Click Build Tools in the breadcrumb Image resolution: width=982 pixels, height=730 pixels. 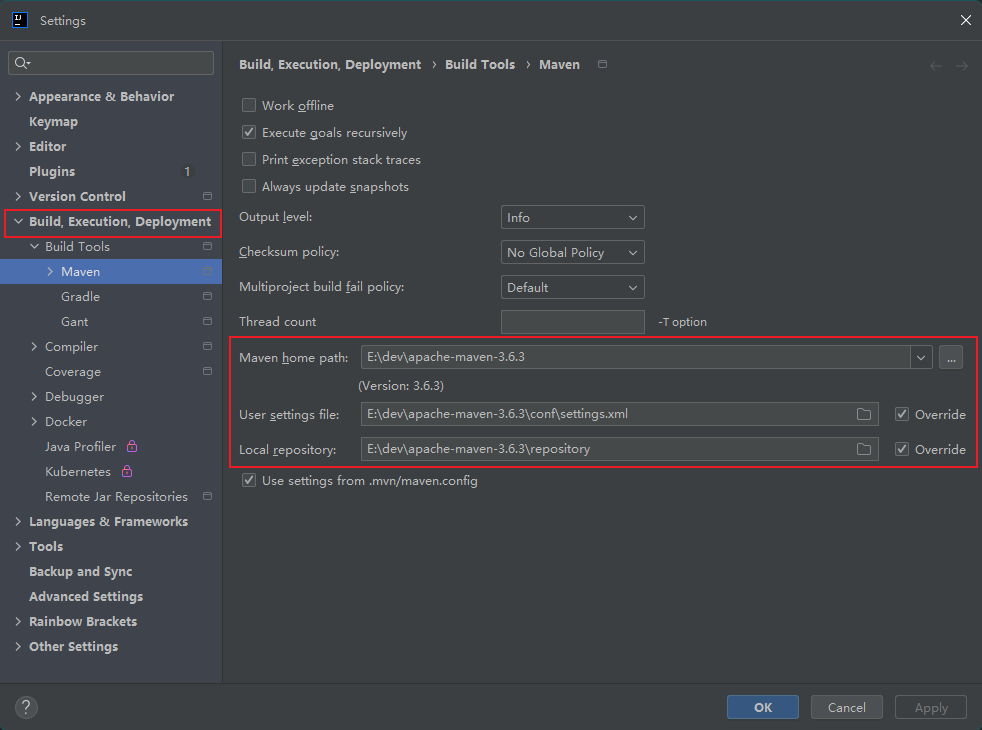[x=480, y=63]
